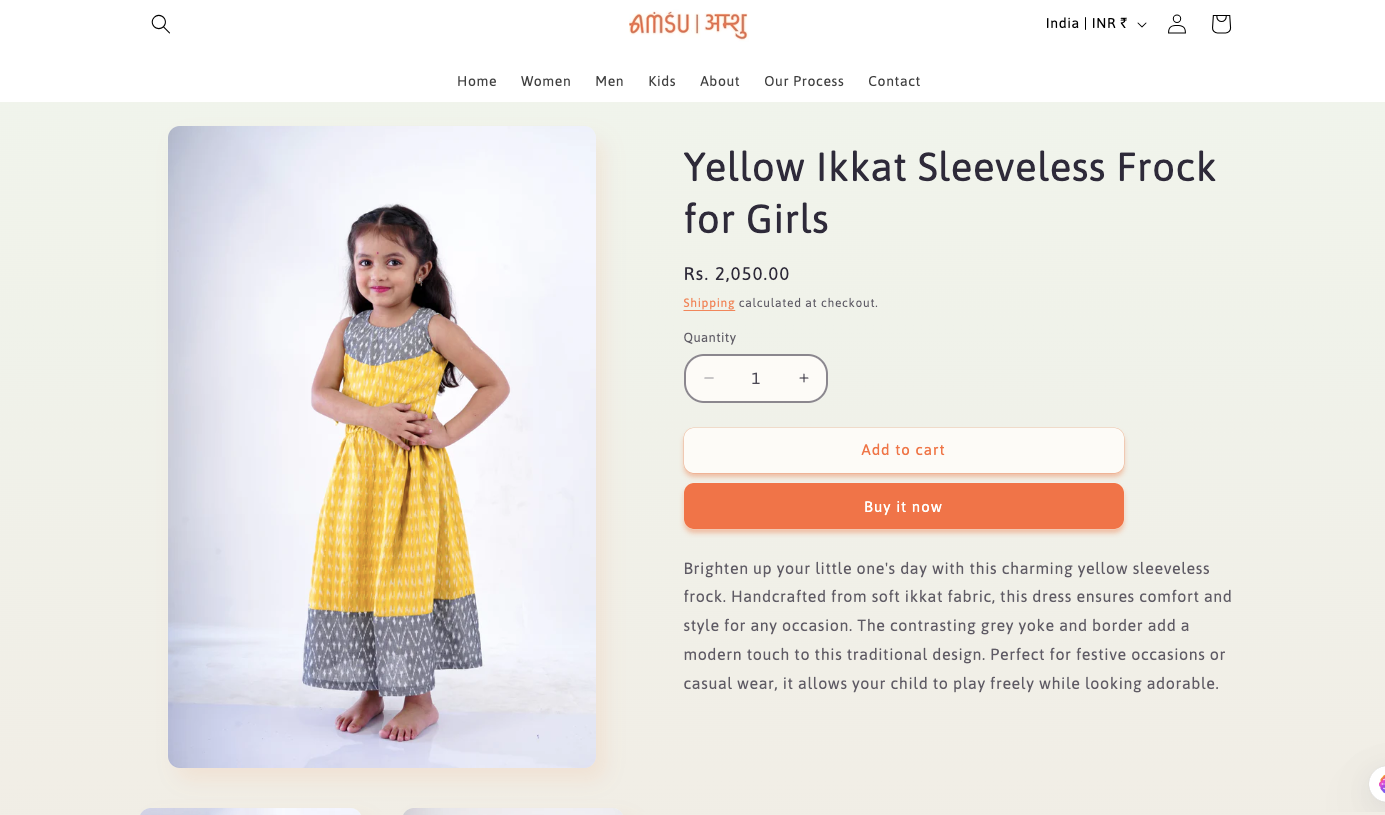Open the main yellow frock product image
The height and width of the screenshot is (815, 1385).
coord(382,446)
